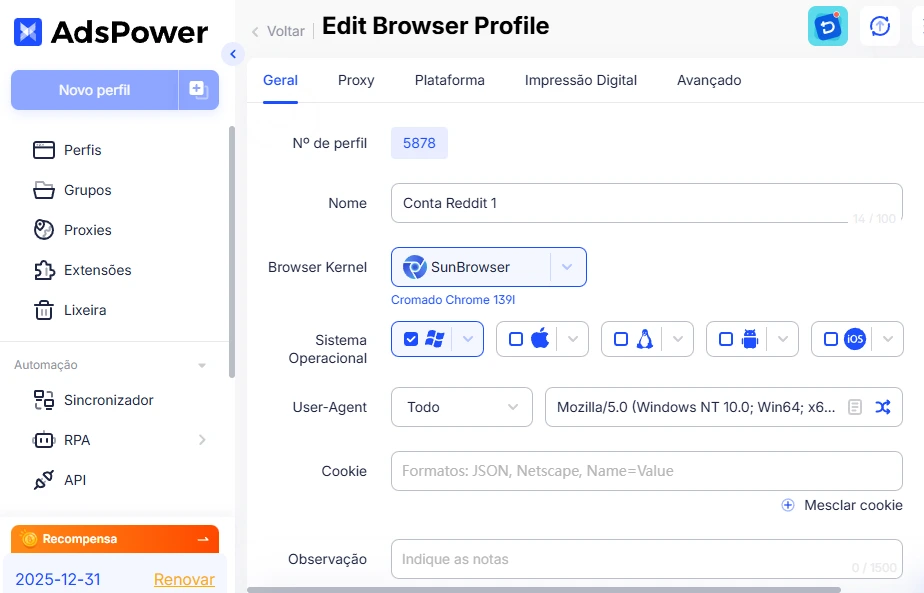Click the blue support chat icon
Viewport: 924px width, 593px height.
pos(827,27)
